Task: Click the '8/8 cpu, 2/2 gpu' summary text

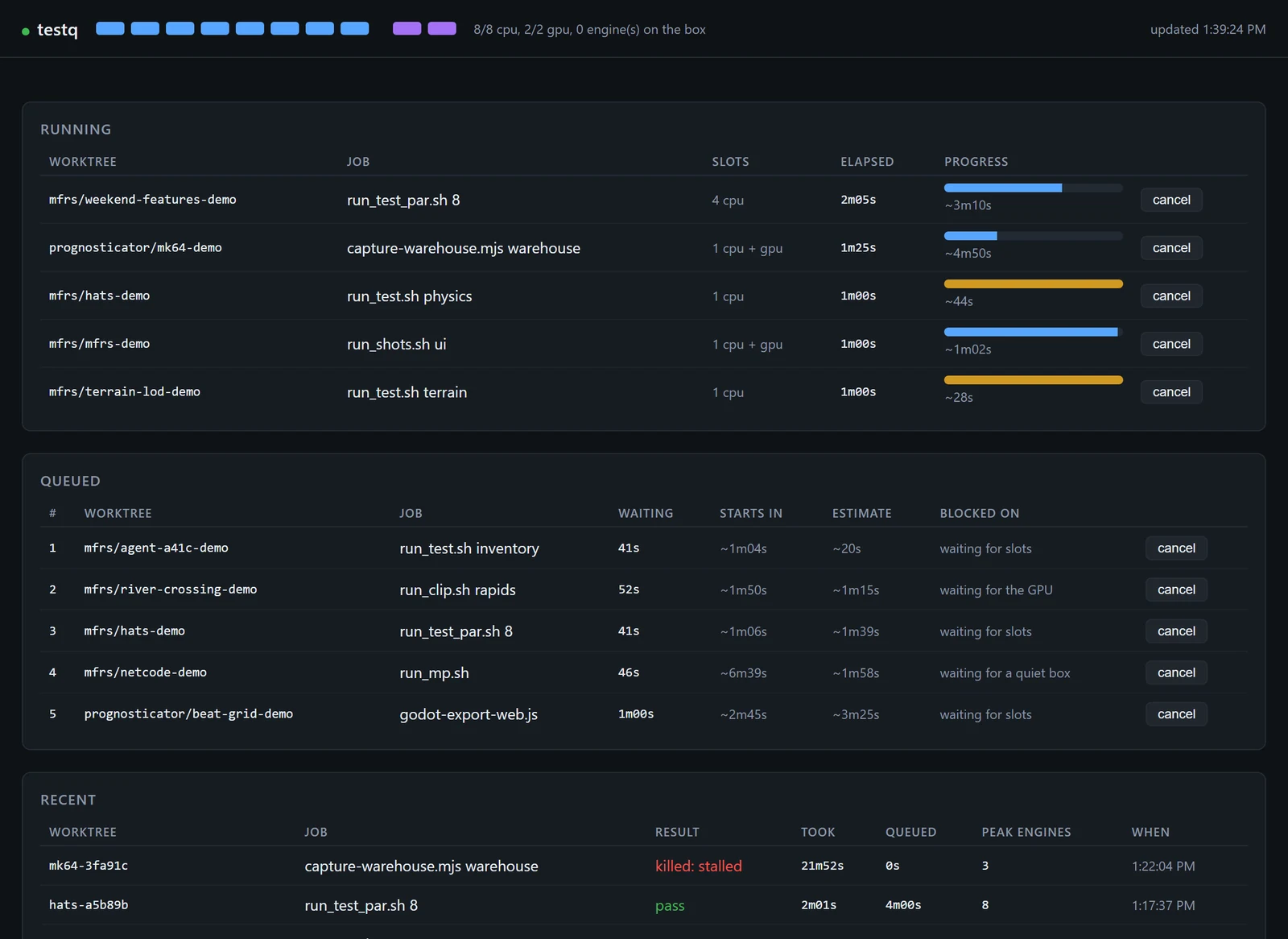Action: pos(589,30)
